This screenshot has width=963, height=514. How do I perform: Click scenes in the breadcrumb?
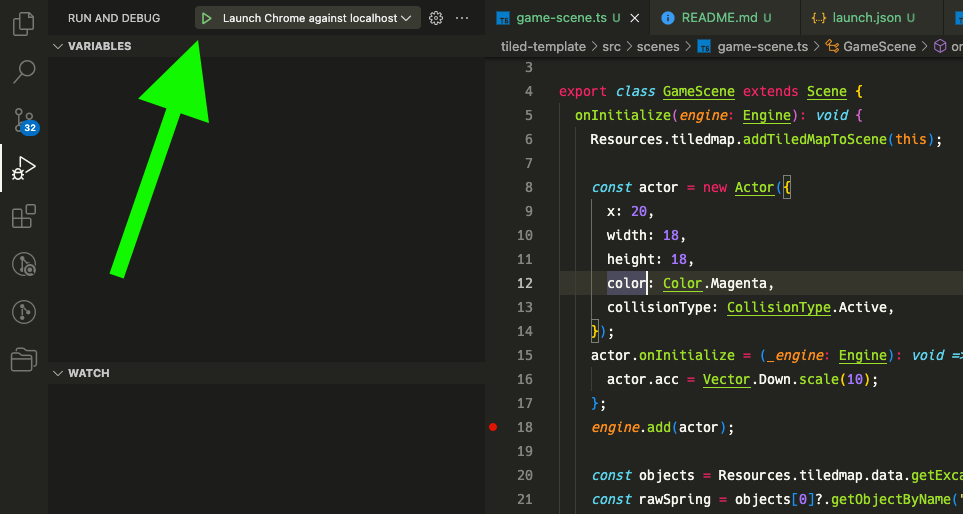(x=658, y=47)
